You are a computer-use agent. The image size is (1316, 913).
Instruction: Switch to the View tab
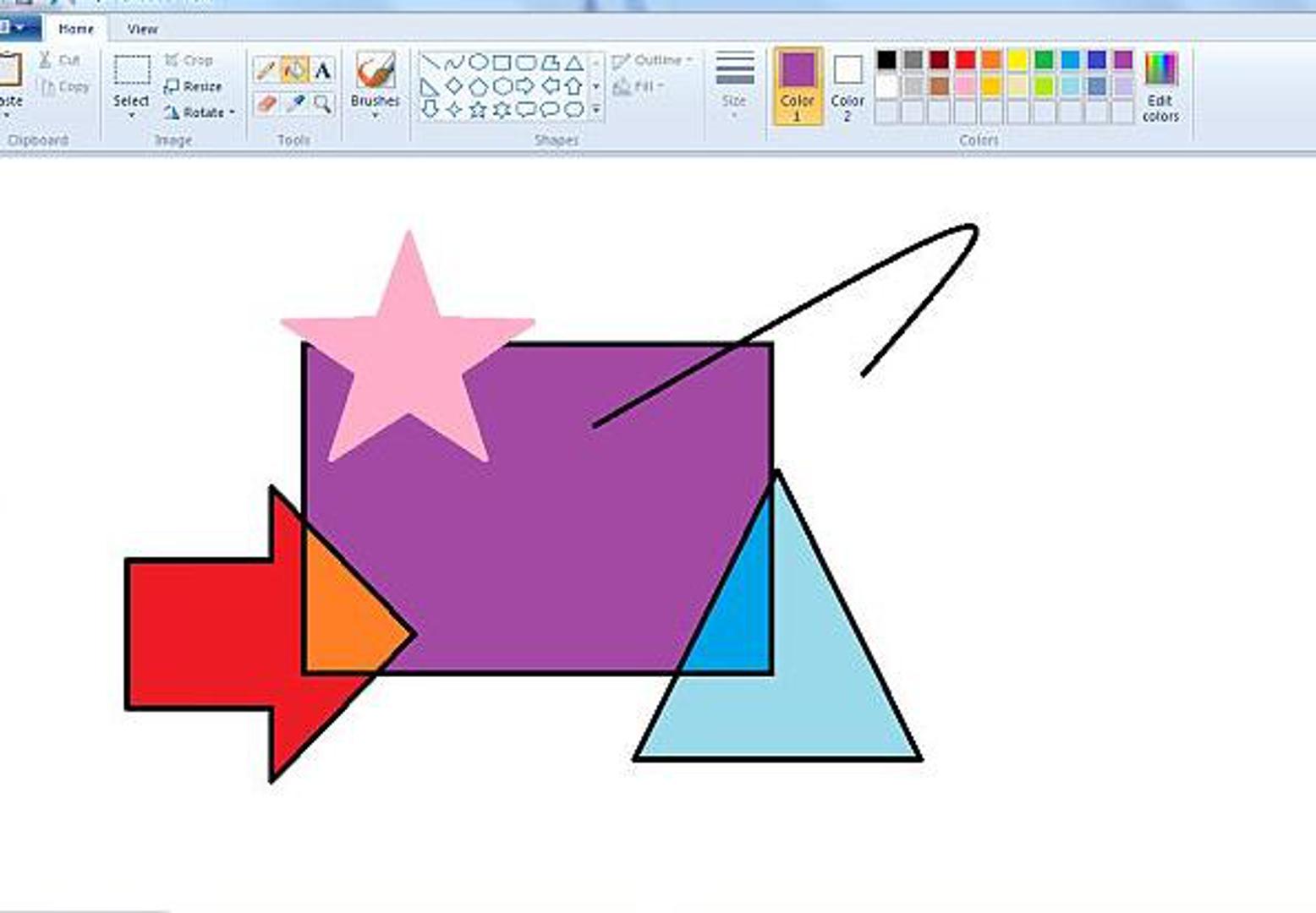coord(142,29)
